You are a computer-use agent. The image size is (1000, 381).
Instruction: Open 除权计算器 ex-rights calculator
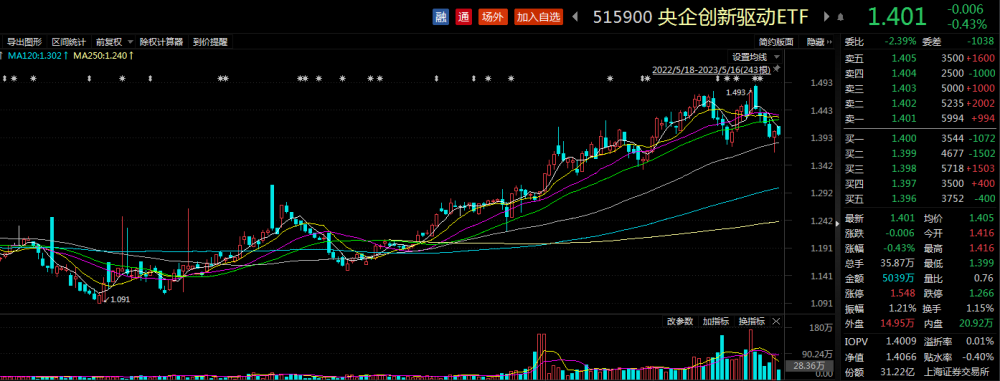161,42
